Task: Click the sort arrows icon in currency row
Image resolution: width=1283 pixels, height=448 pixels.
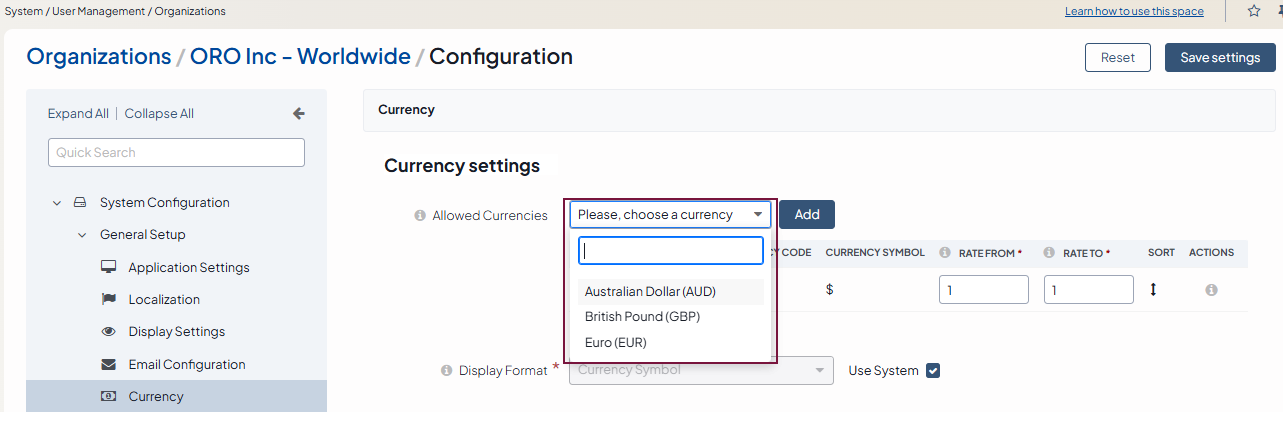Action: pyautogui.click(x=1152, y=290)
